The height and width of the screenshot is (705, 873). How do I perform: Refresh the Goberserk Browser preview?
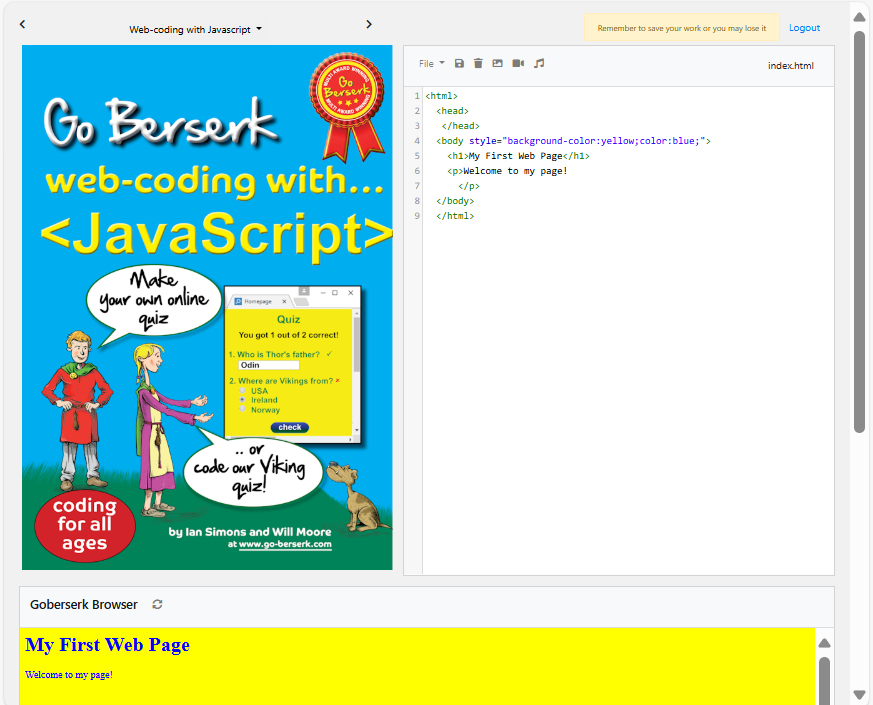[158, 604]
